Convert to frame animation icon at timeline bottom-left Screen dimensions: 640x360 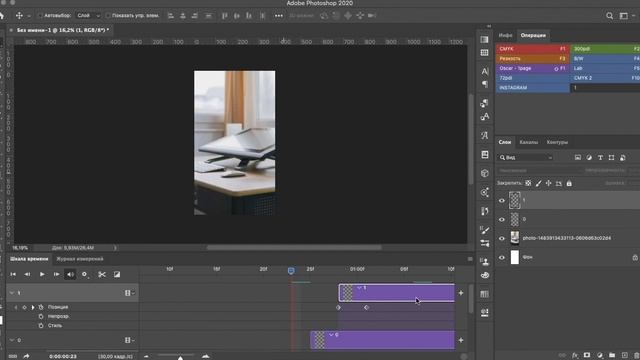point(13,356)
